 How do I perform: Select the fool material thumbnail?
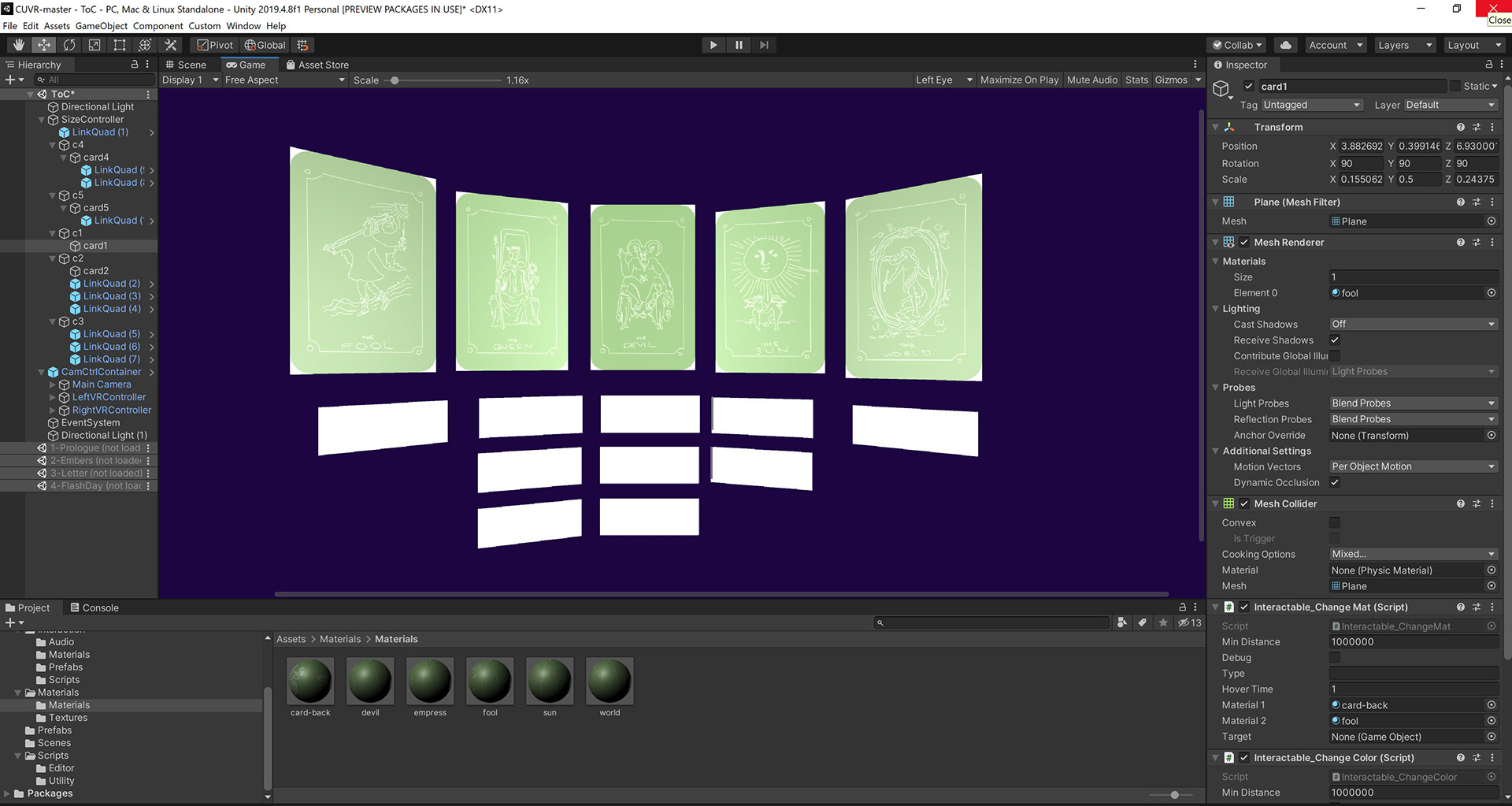[490, 681]
